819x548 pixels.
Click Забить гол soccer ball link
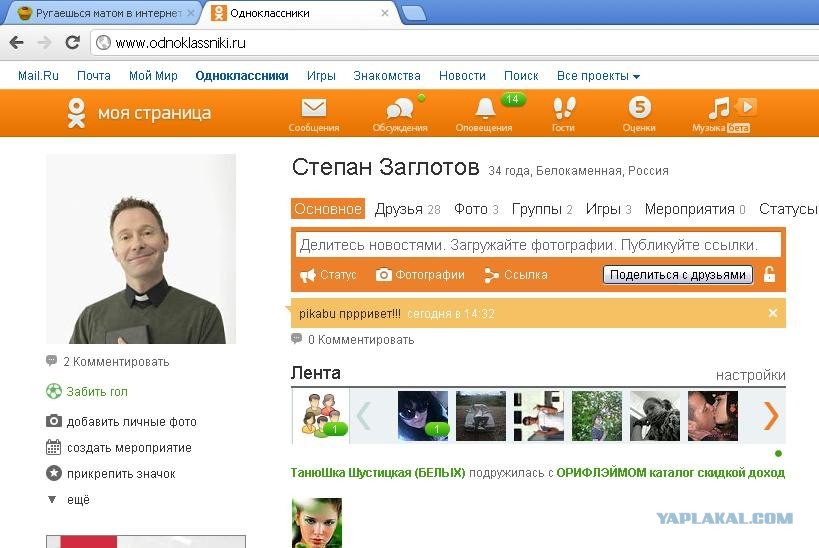tap(87, 391)
